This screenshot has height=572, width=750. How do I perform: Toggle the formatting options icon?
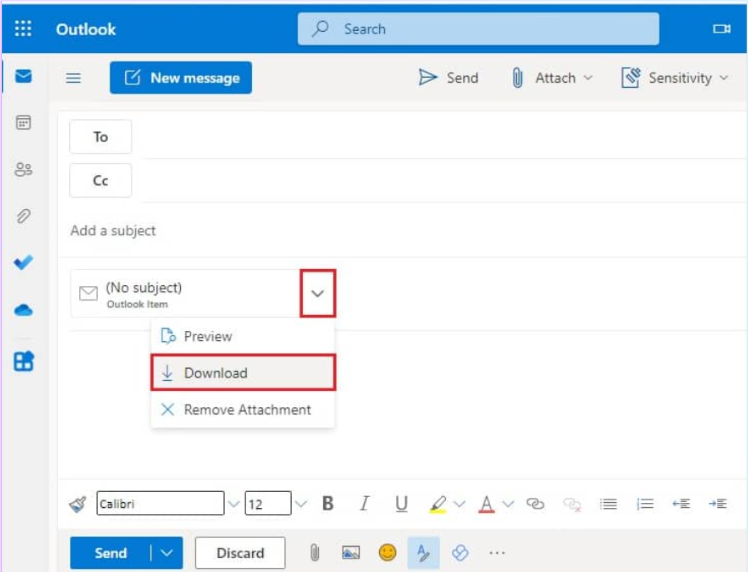[423, 553]
